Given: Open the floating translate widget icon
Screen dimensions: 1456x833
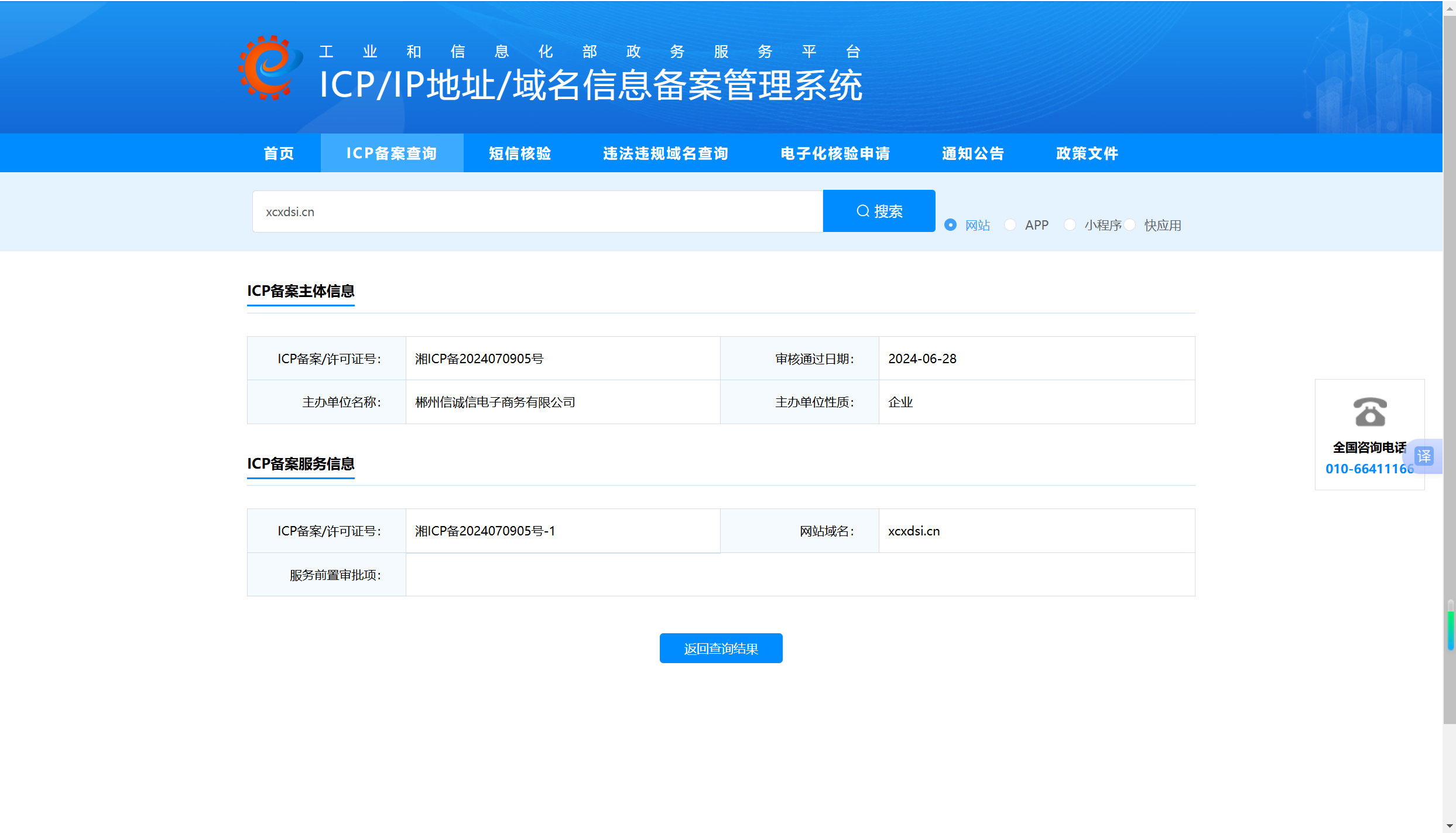Looking at the screenshot, I should pyautogui.click(x=1424, y=456).
